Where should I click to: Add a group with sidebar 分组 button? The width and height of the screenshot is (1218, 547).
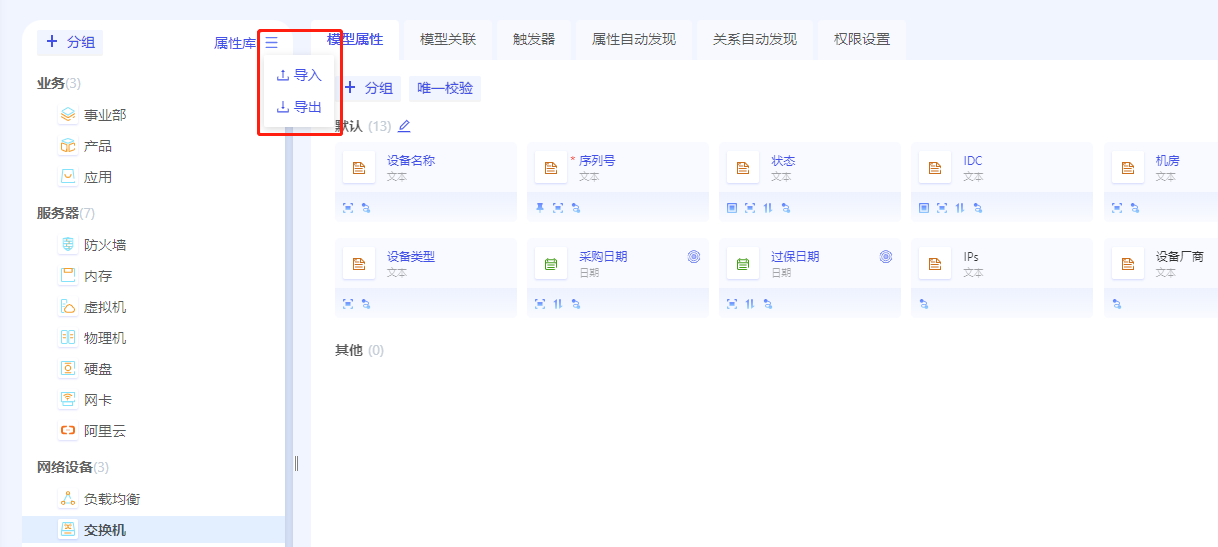point(70,42)
